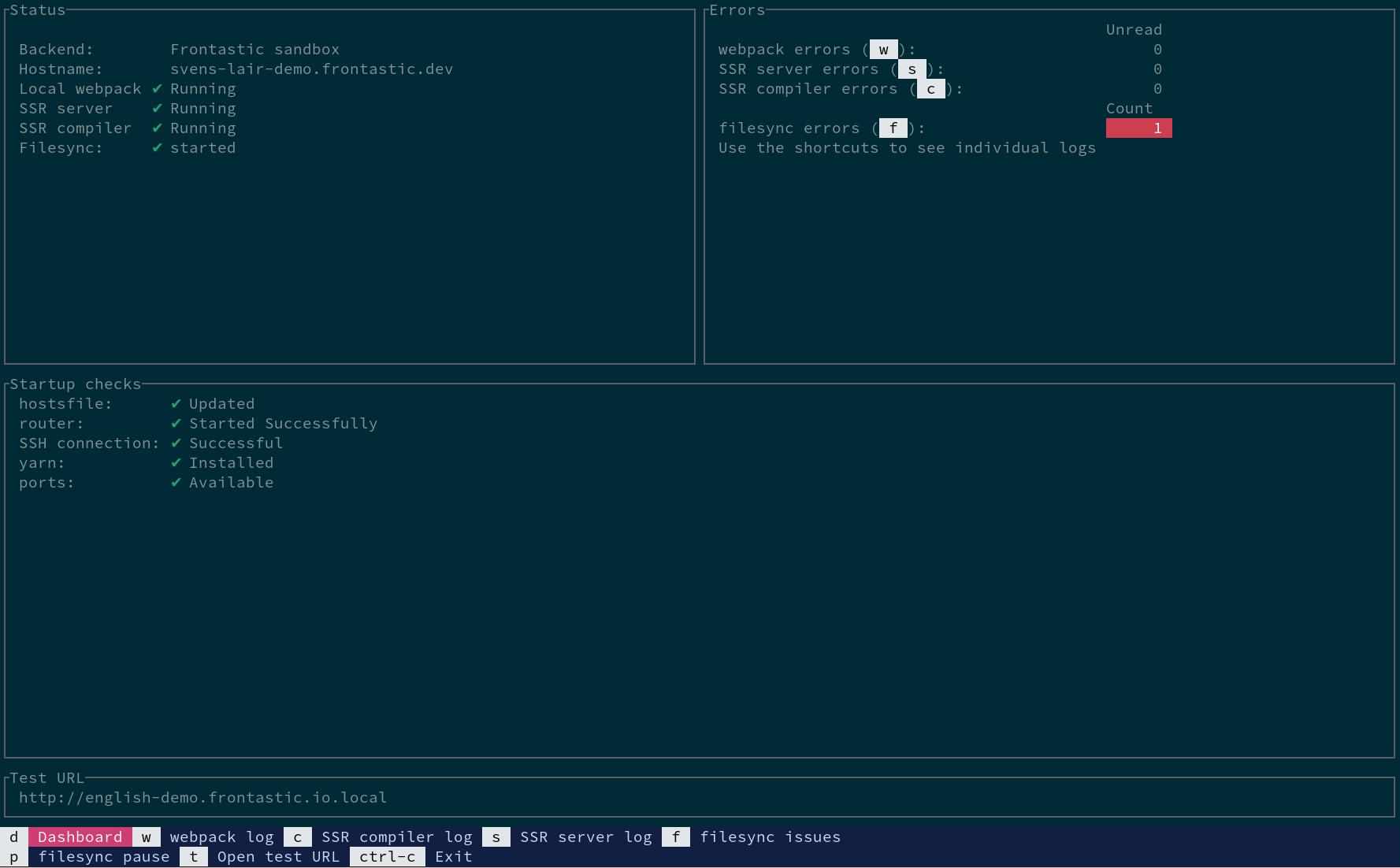Click the 'f' badge beside filesync errors
The image size is (1400, 868).
(893, 128)
